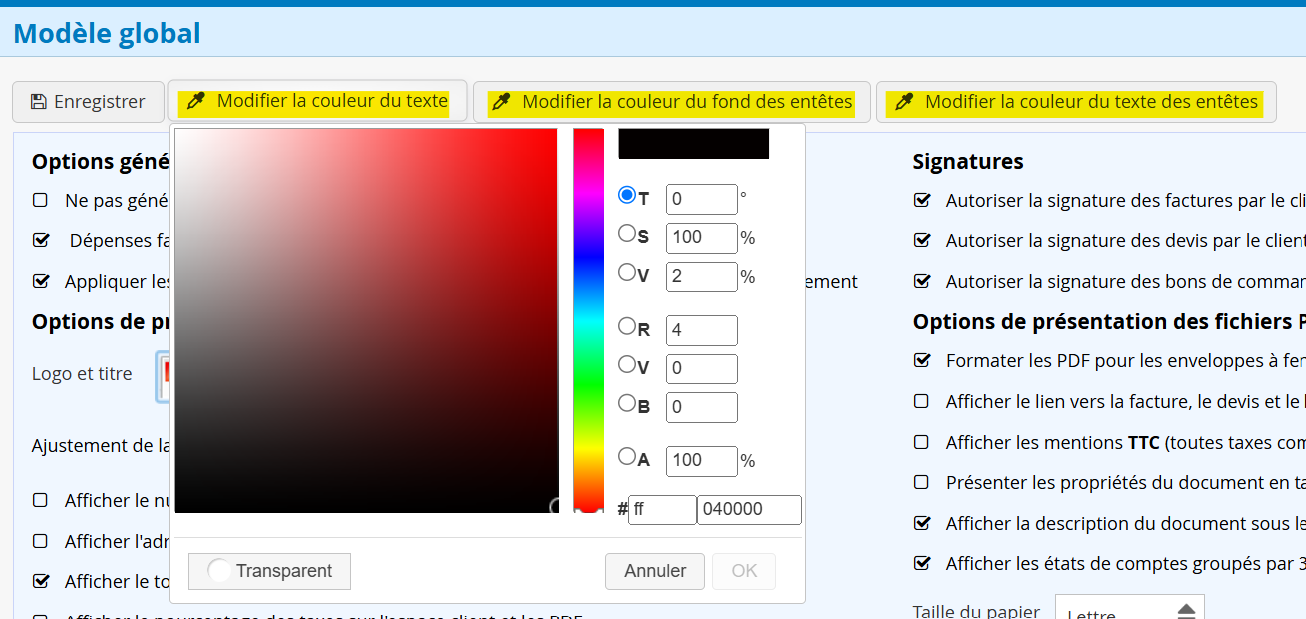
Task: Open Modifier la couleur du fond des entêtes
Action: (671, 102)
